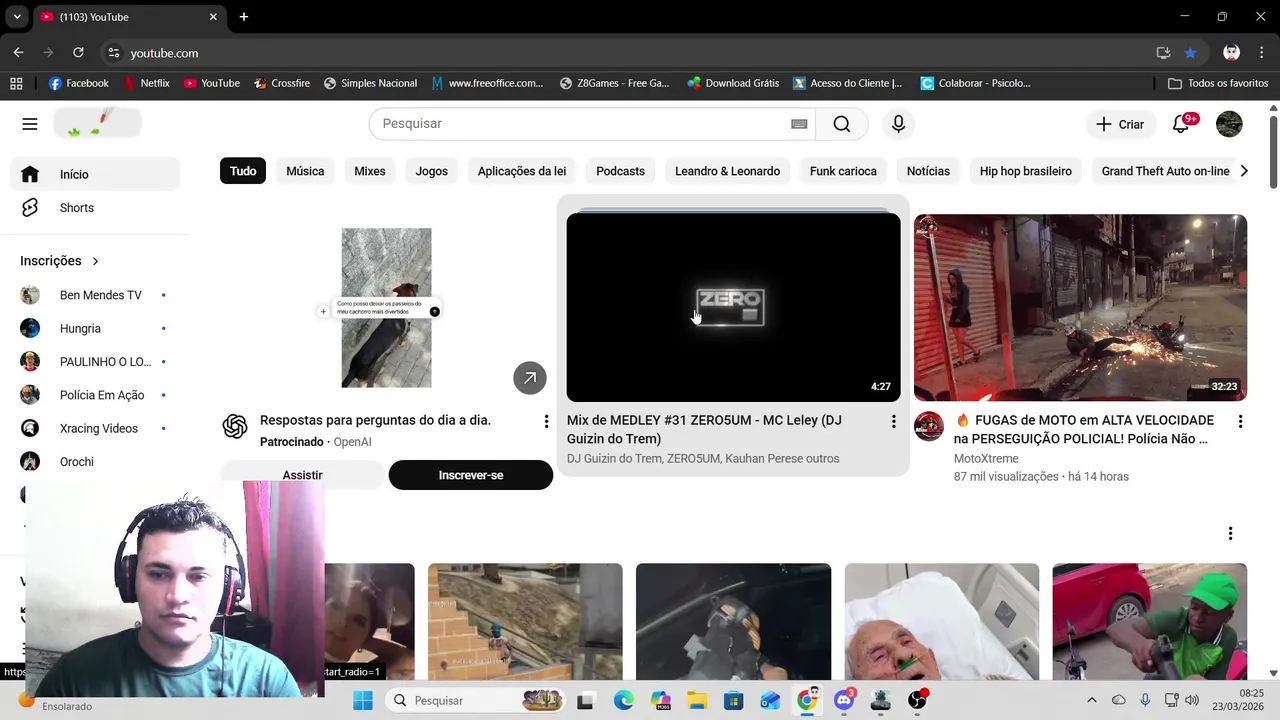Select the Funk carioca chip
Viewport: 1280px width, 720px height.
point(843,171)
